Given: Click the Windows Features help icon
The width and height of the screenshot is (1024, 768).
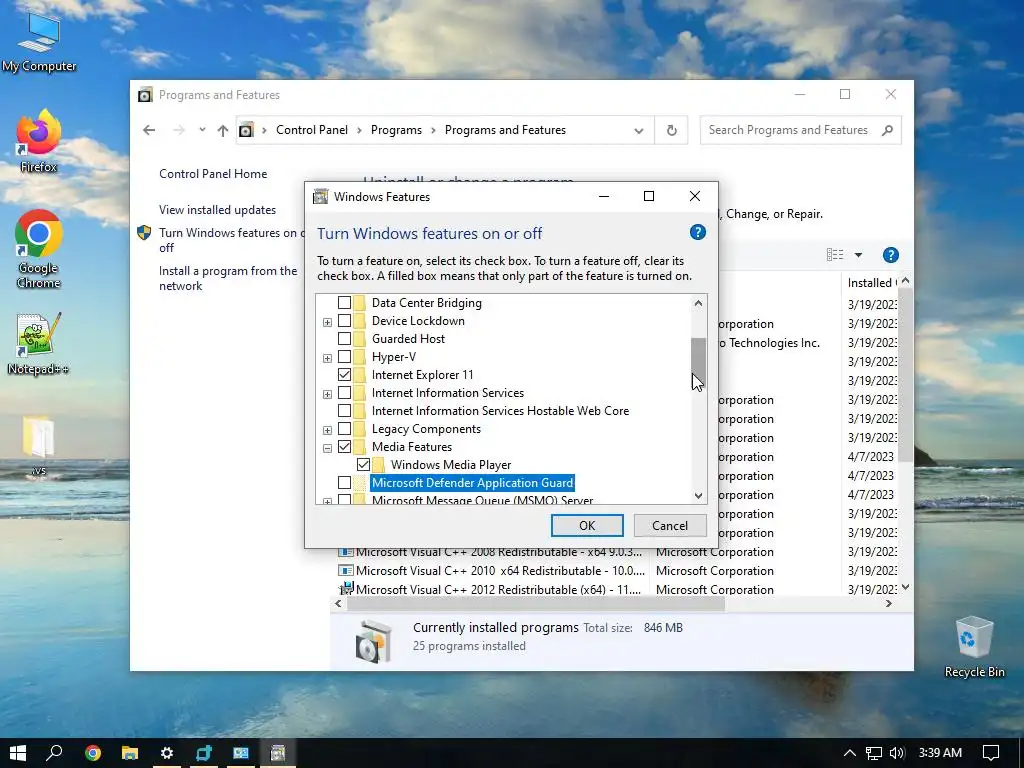Looking at the screenshot, I should pyautogui.click(x=697, y=232).
